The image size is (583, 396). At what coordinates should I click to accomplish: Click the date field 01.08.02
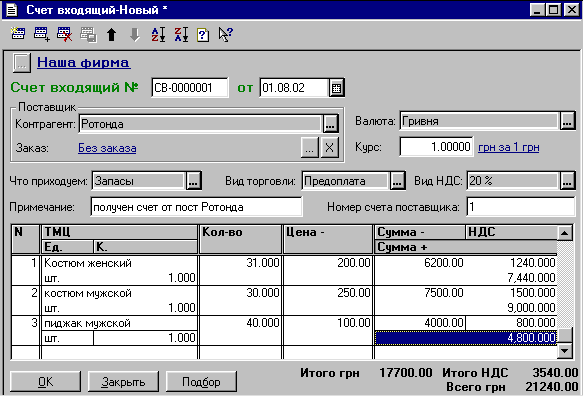coord(294,88)
